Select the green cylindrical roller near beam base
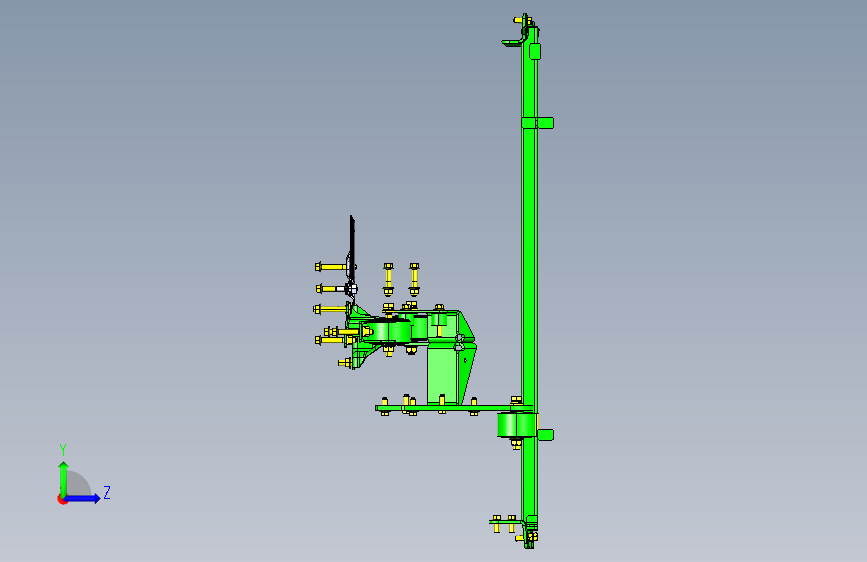867x562 pixels. point(516,425)
